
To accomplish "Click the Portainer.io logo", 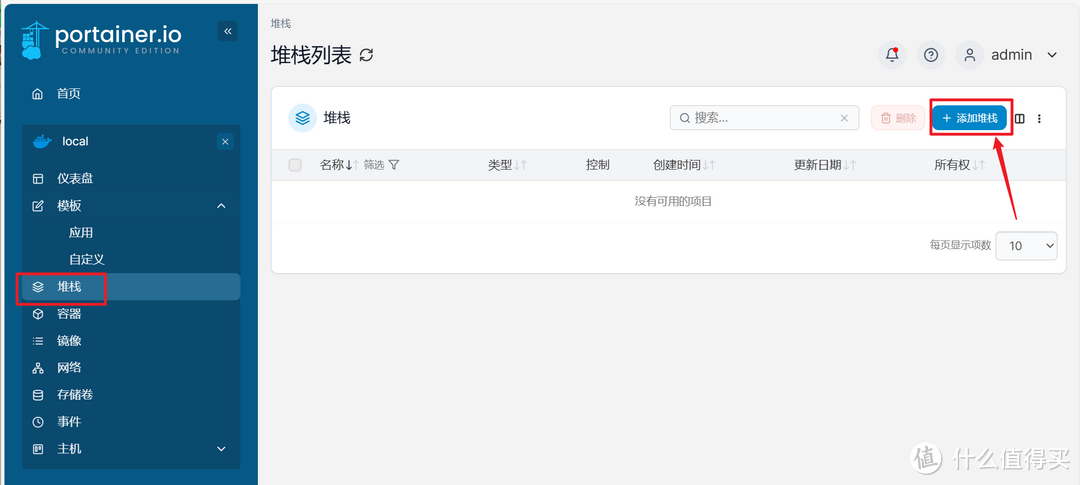I will (101, 39).
